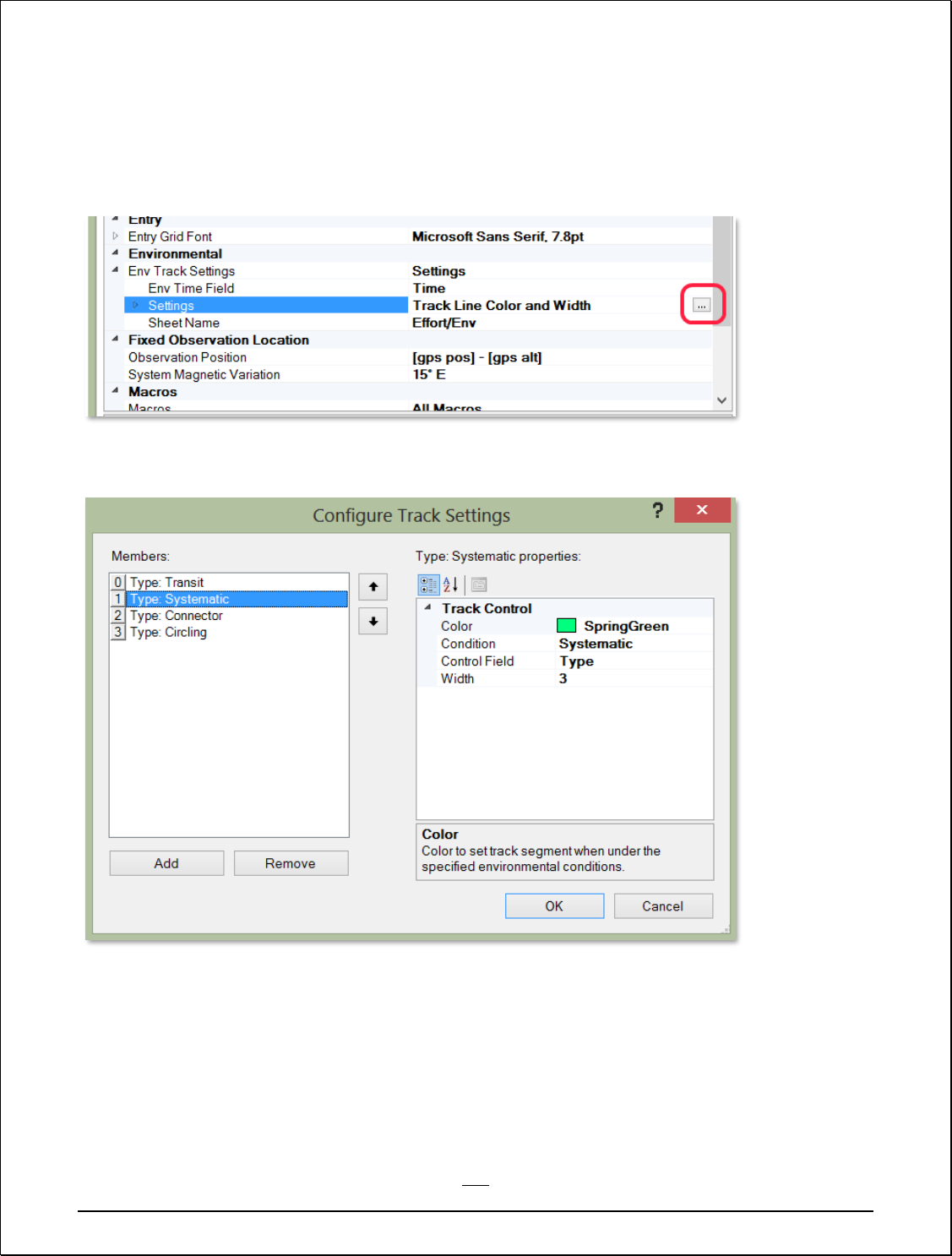The height and width of the screenshot is (1256, 952).
Task: Collapse the Environmental section
Action: point(116,253)
